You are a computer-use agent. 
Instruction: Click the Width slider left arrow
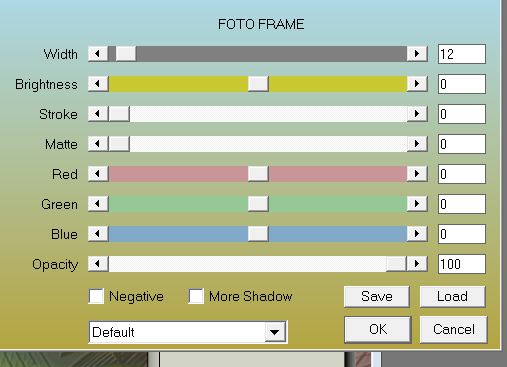click(98, 54)
